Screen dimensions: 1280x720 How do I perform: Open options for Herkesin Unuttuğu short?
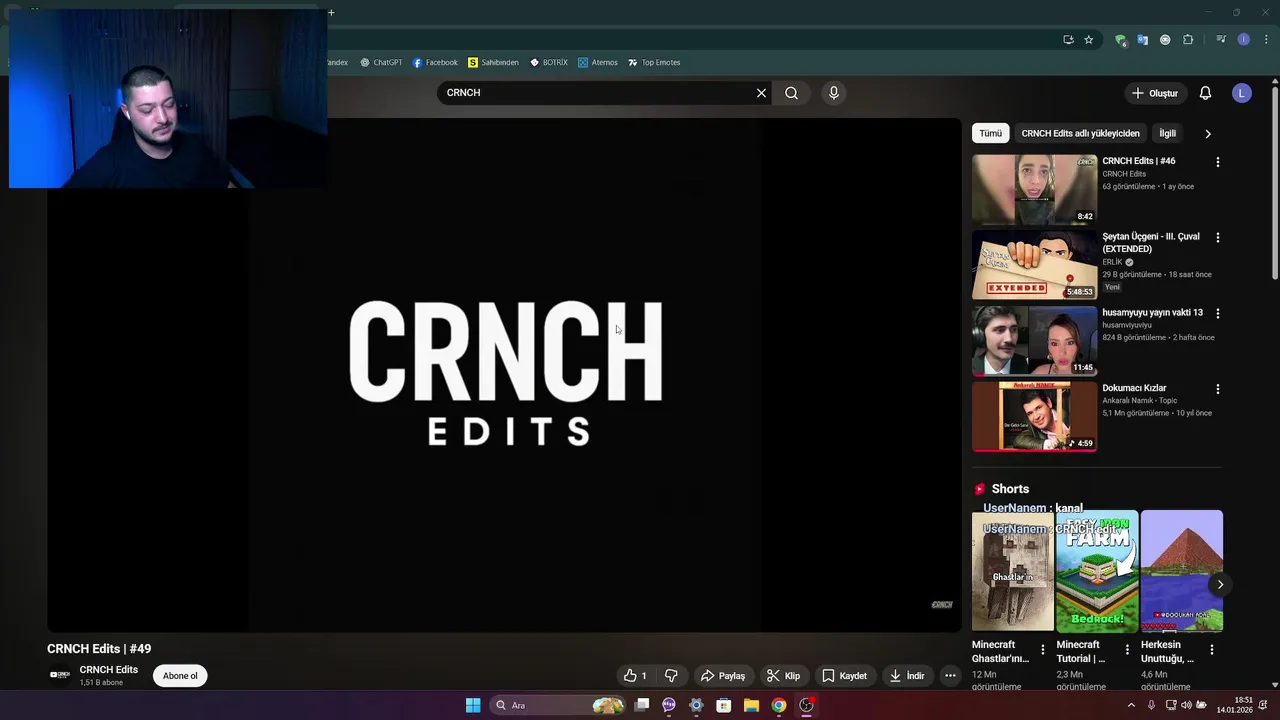1211,650
